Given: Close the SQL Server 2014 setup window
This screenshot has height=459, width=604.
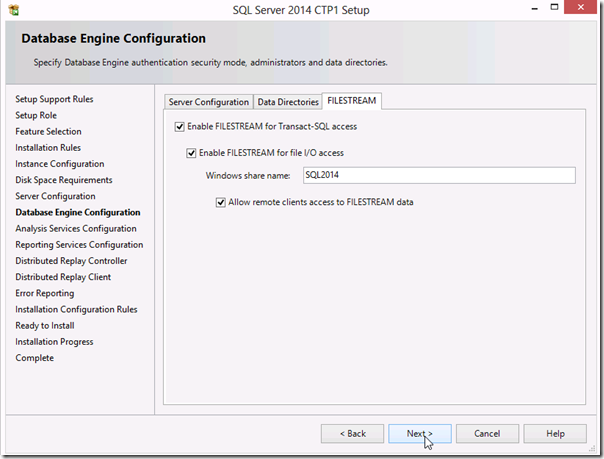Looking at the screenshot, I should coord(581,7).
